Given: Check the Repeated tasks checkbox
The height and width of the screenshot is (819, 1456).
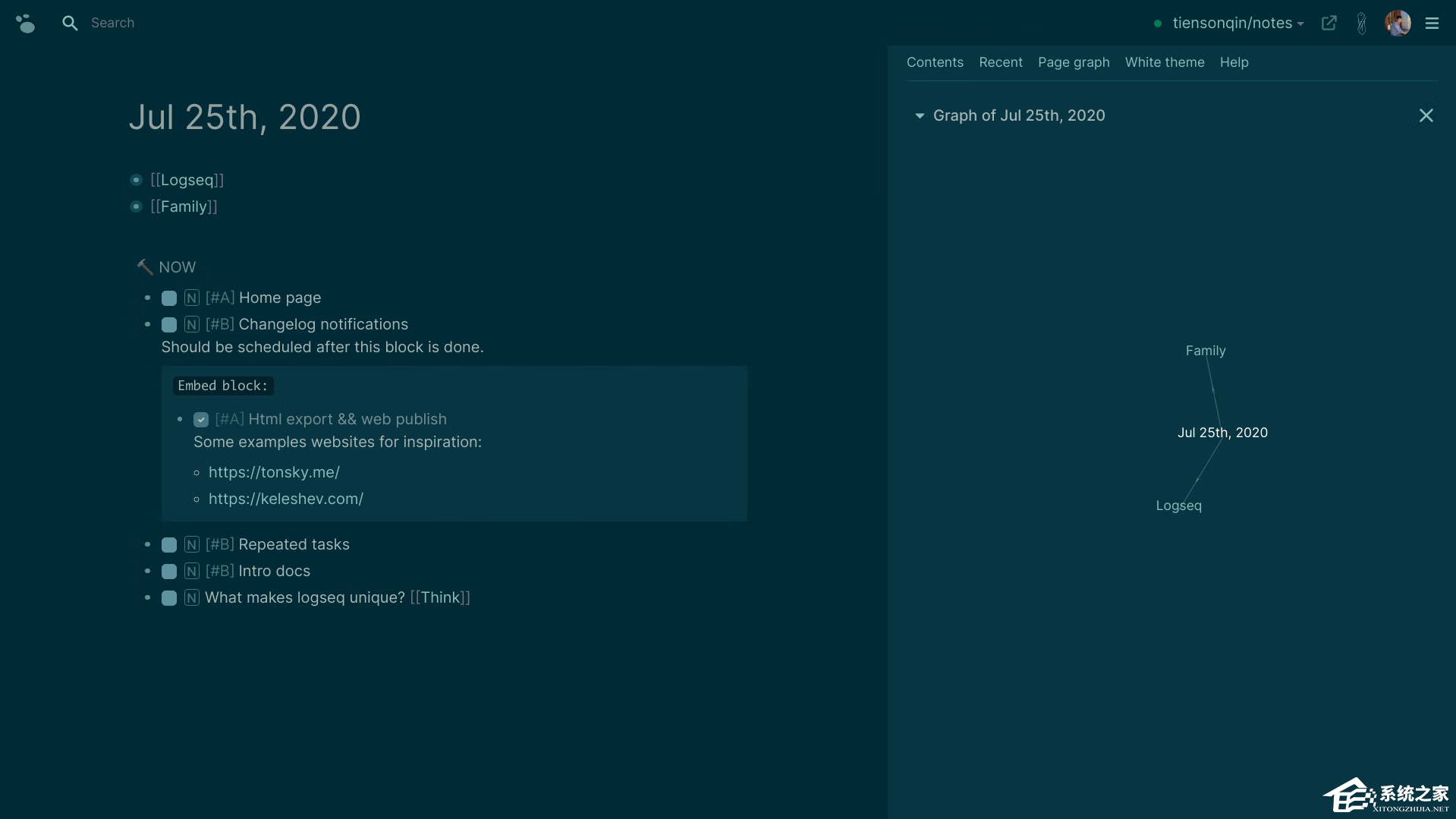Looking at the screenshot, I should (x=169, y=545).
